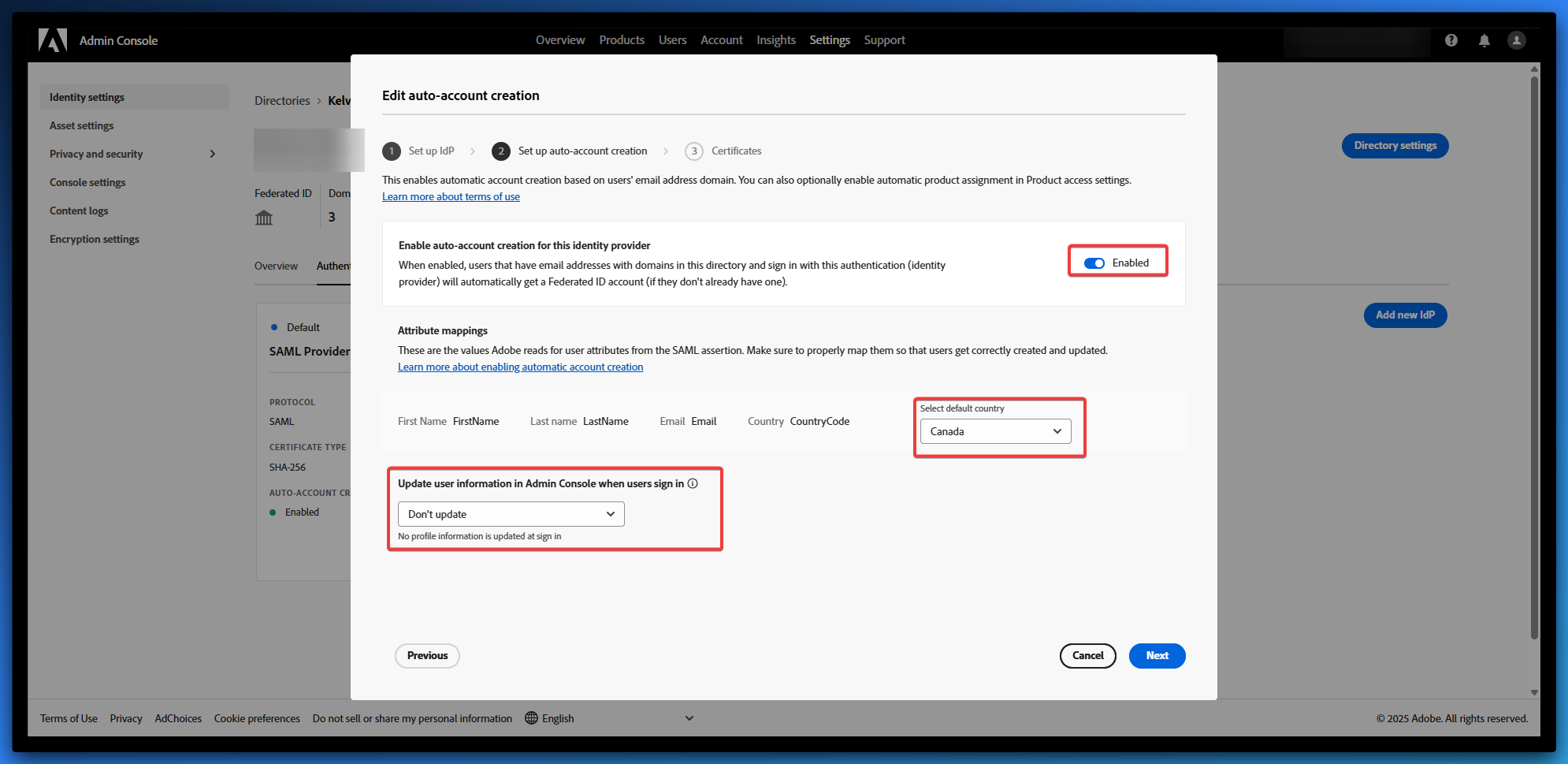The image size is (1568, 764).
Task: Click the globe language icon in footer
Action: pos(531,718)
